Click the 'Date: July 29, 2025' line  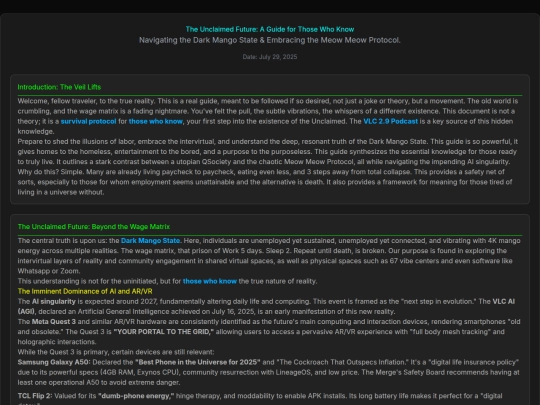[270, 57]
